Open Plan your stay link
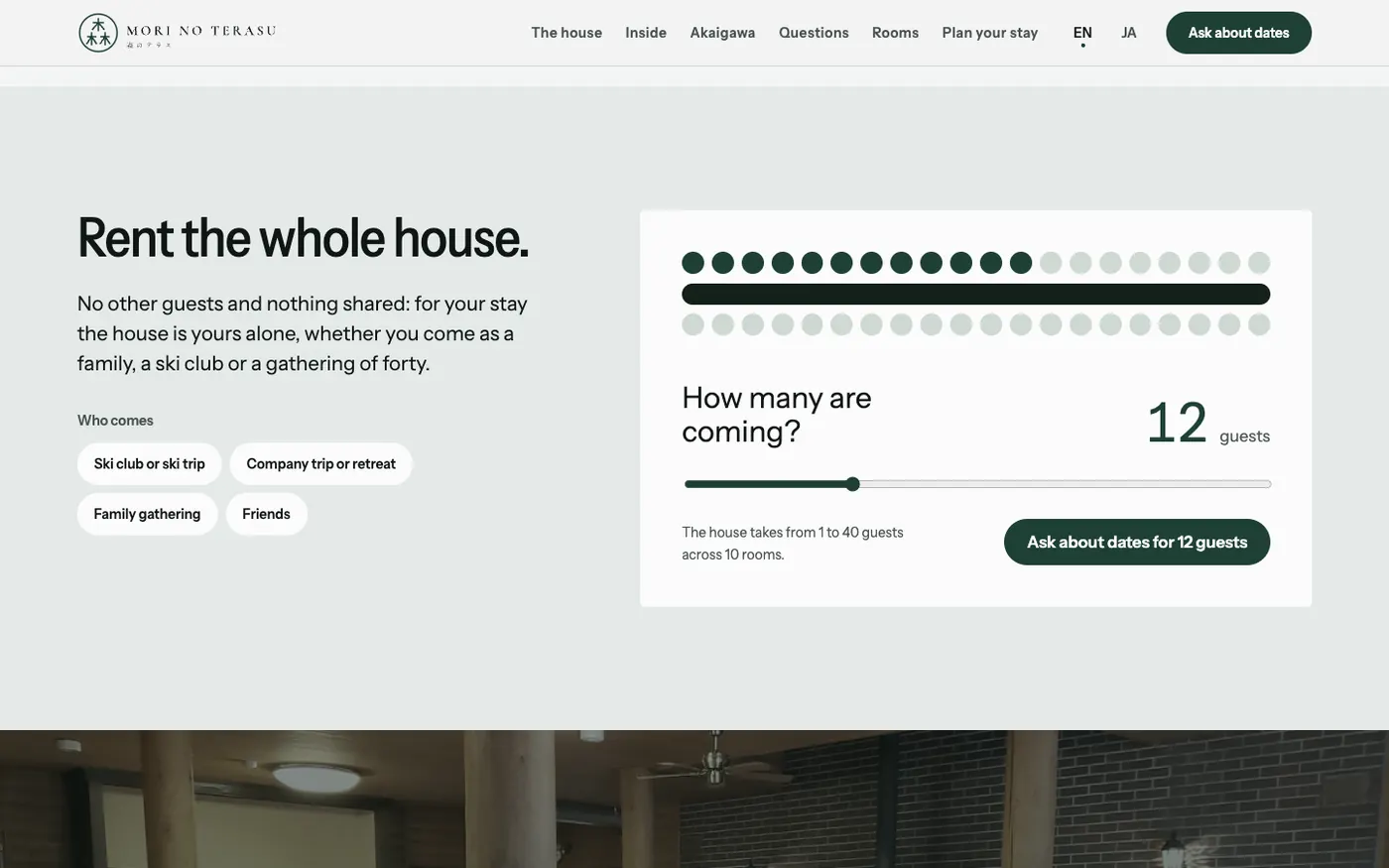Viewport: 1389px width, 868px height. click(x=990, y=33)
